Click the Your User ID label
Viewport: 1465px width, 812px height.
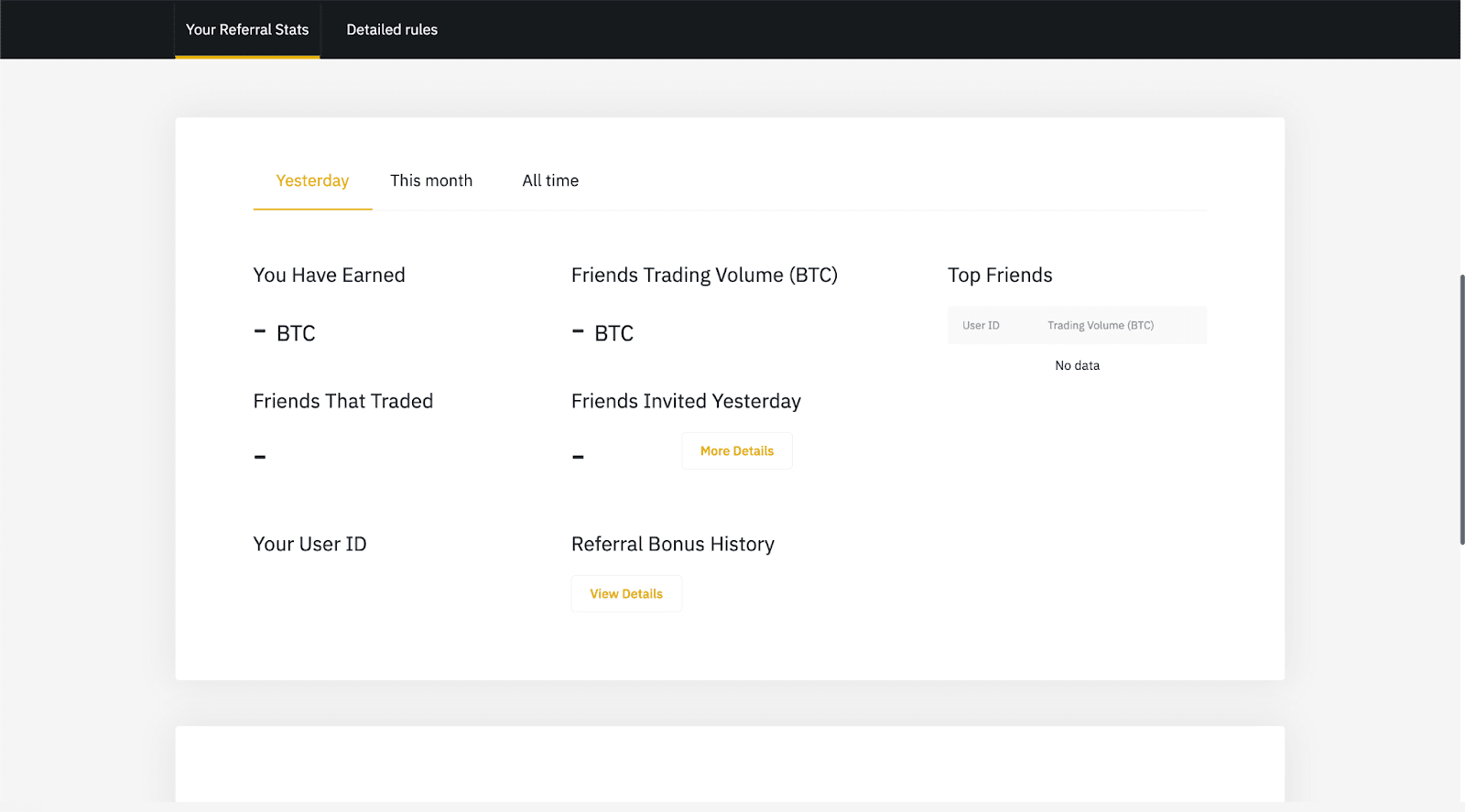(309, 545)
